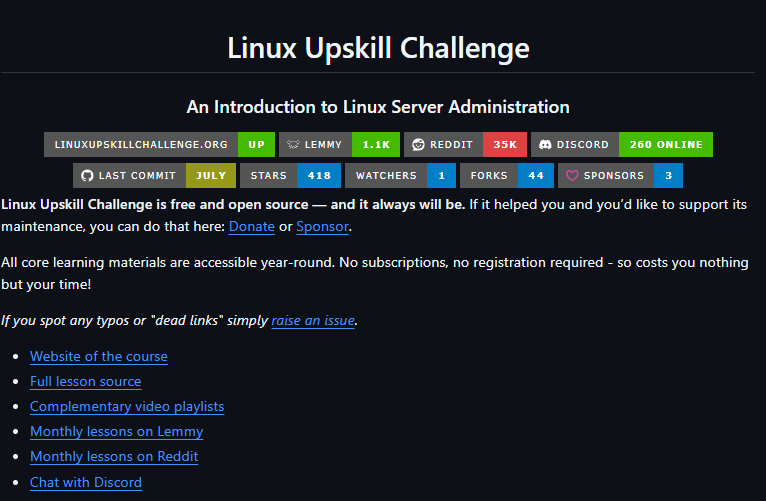Click 'An Introduction to Linux Server Administration' subheading
The width and height of the screenshot is (766, 501).
coord(378,107)
